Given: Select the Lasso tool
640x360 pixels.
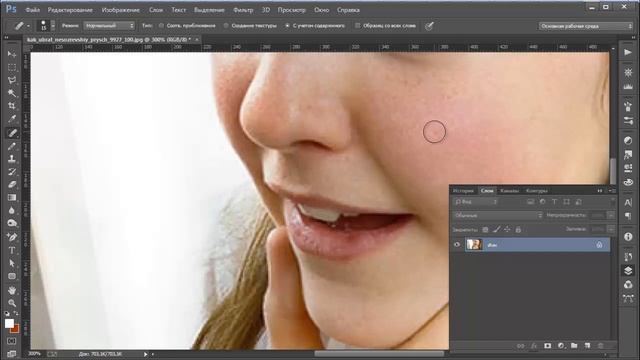Looking at the screenshot, I should pos(12,80).
